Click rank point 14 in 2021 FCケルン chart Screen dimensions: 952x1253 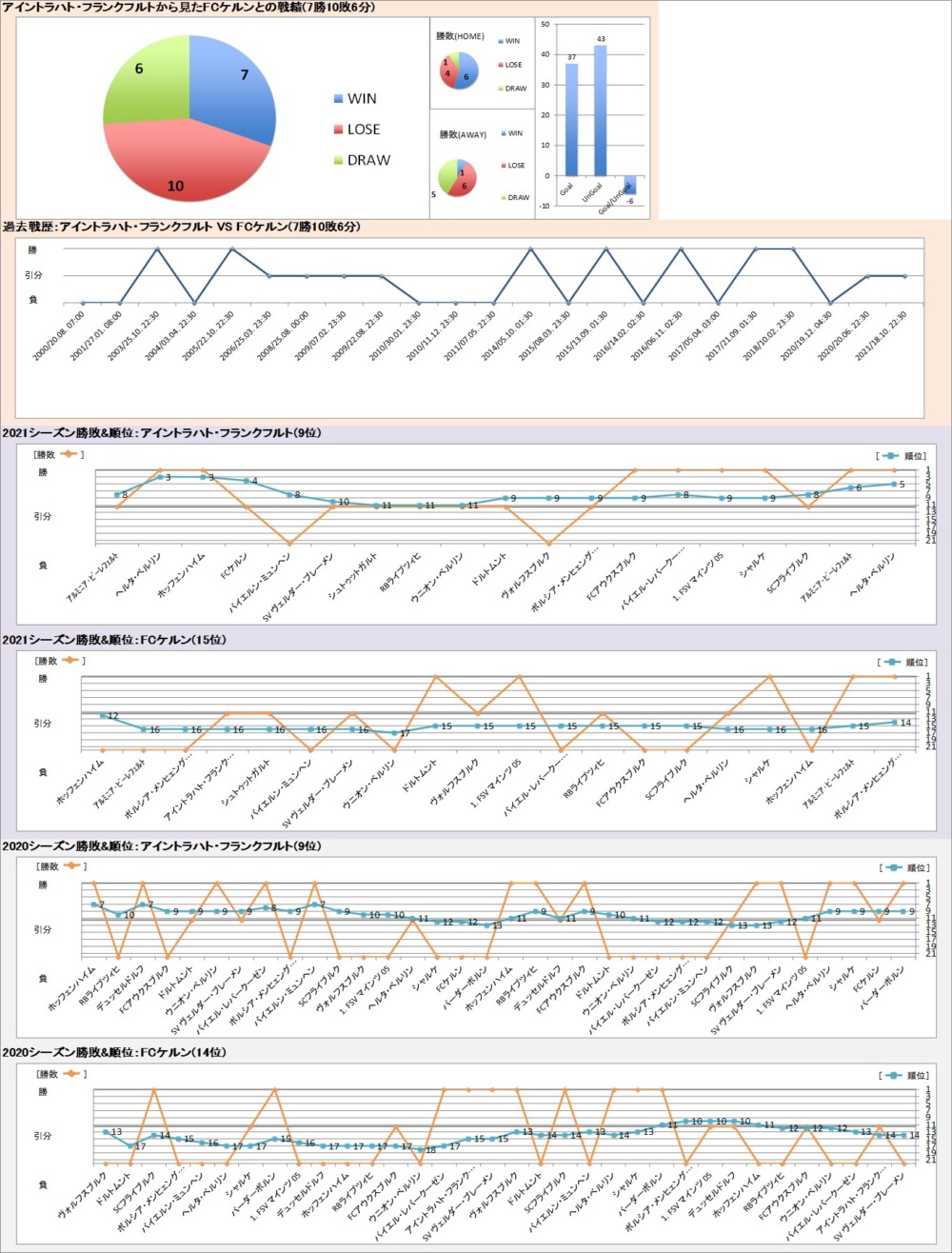coord(894,723)
